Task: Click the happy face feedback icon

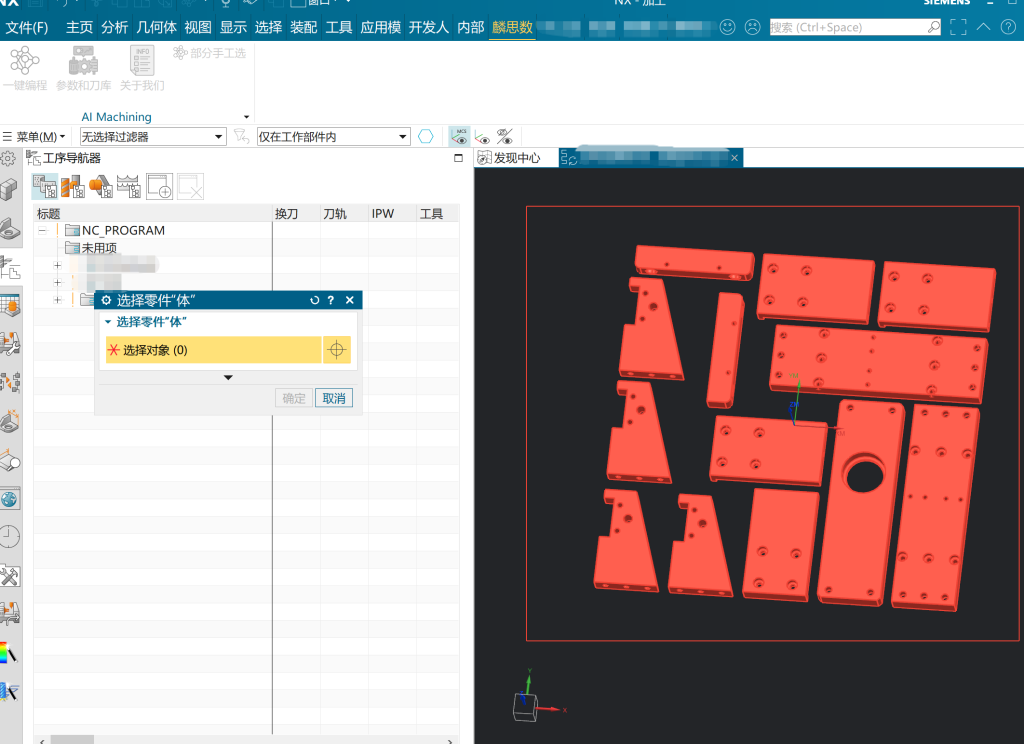Action: pos(727,27)
